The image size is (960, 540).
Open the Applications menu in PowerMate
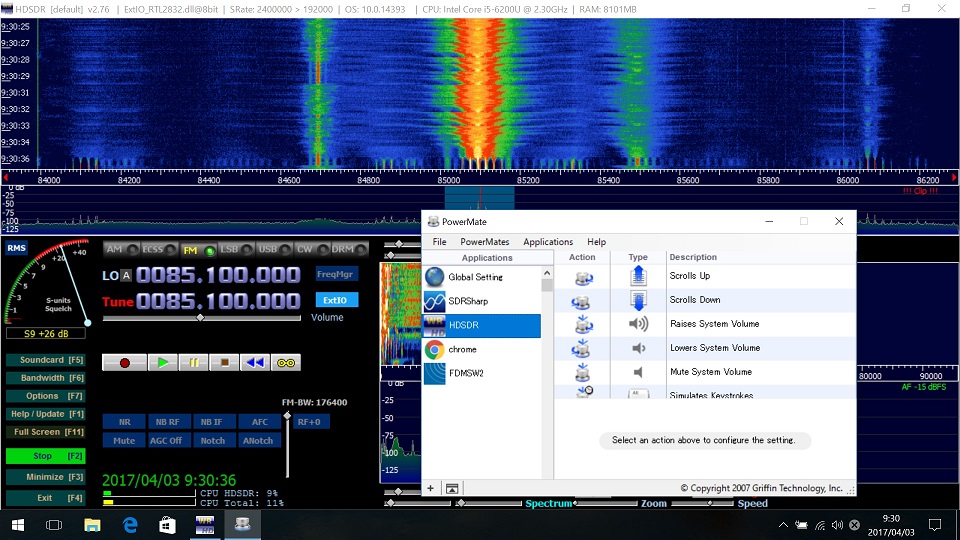(x=548, y=242)
